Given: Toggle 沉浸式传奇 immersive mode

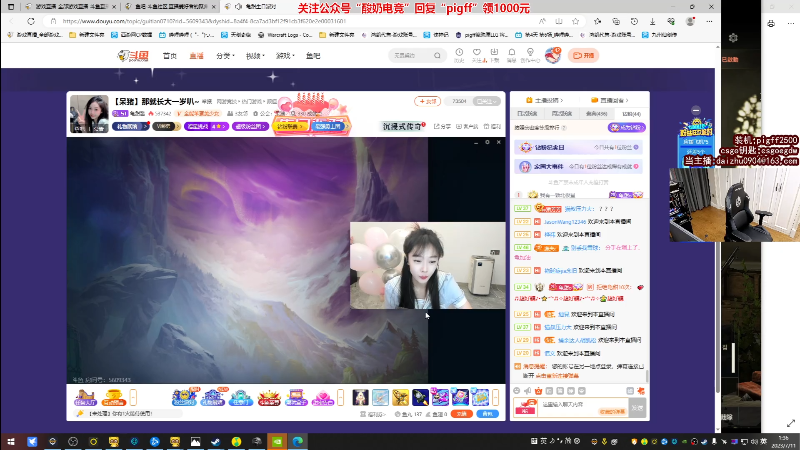Looking at the screenshot, I should tap(403, 126).
